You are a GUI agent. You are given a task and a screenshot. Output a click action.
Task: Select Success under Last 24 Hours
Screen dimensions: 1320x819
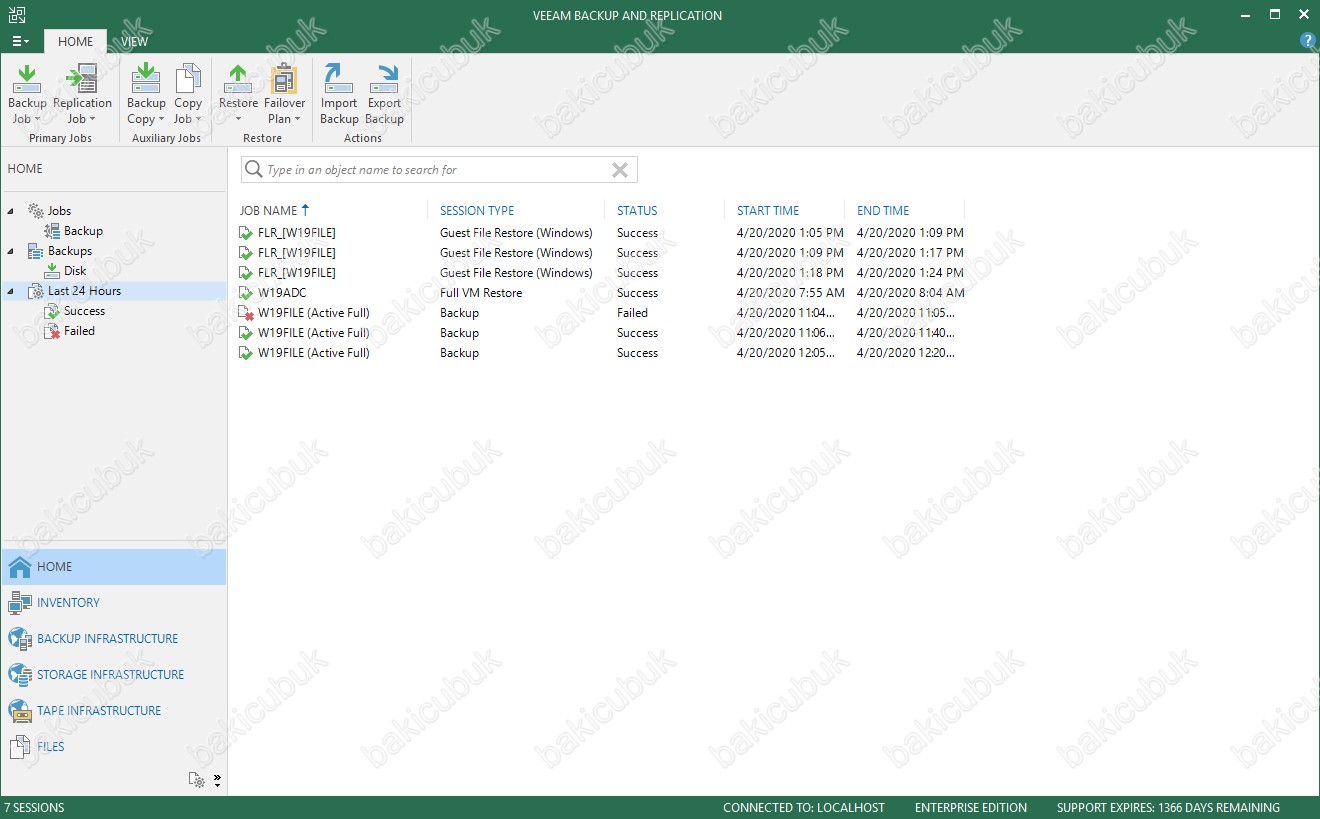[x=84, y=311]
